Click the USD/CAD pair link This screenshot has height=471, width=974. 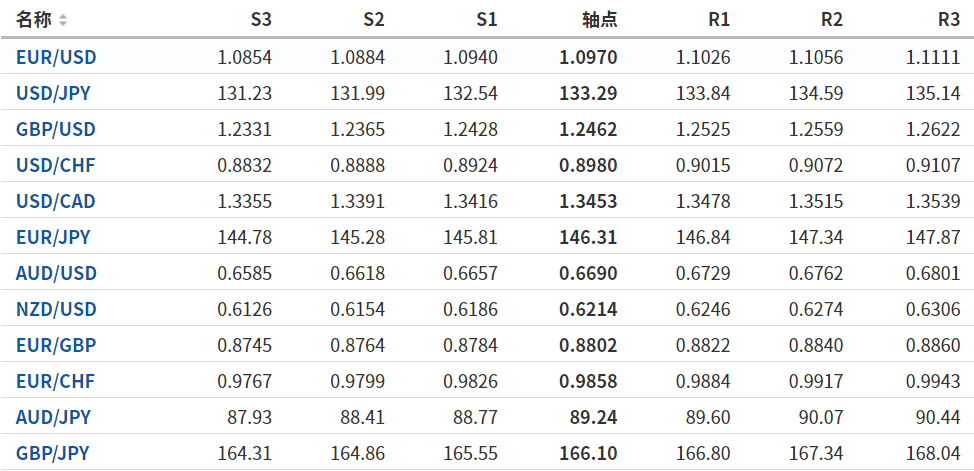click(56, 202)
